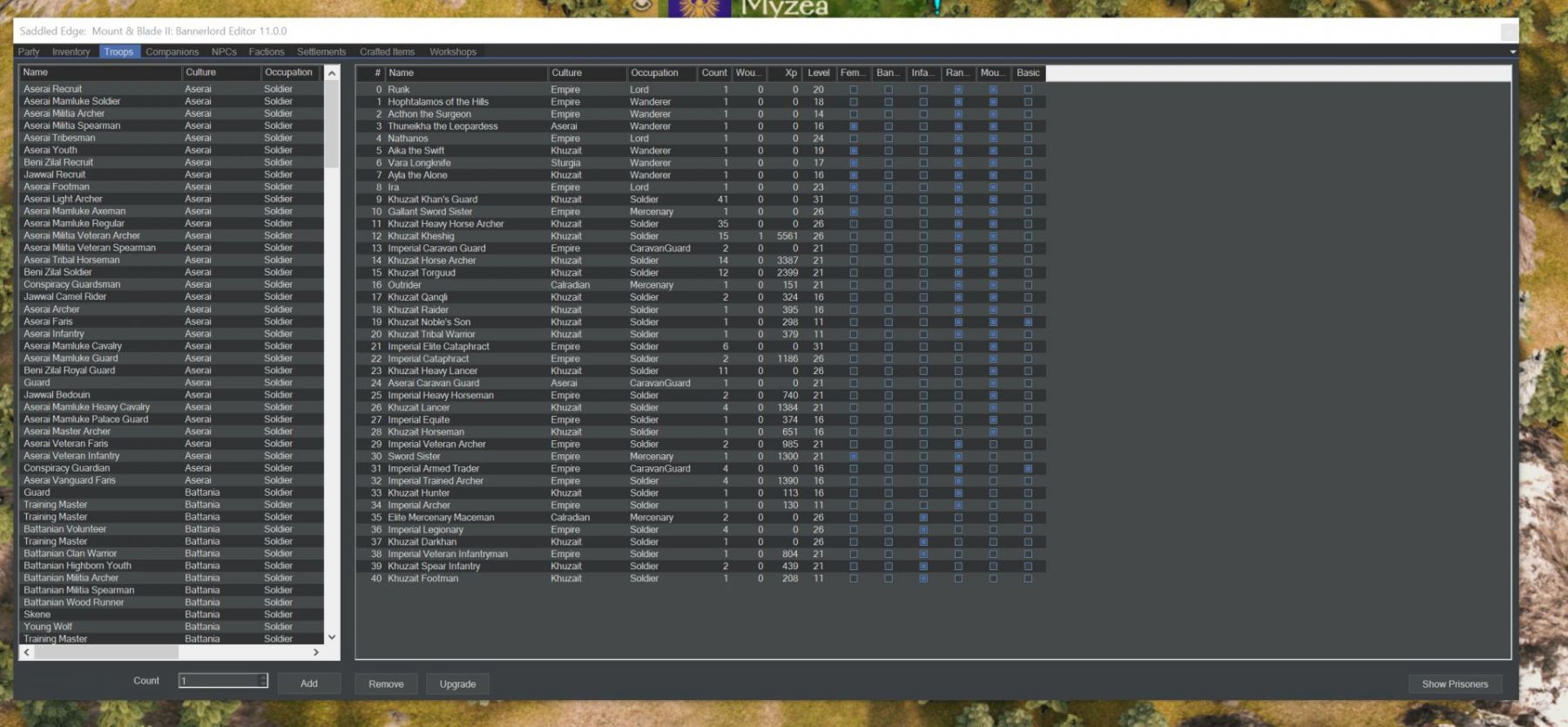Click the horizontal scrollbar right arrow
Image resolution: width=1568 pixels, height=727 pixels.
point(315,652)
